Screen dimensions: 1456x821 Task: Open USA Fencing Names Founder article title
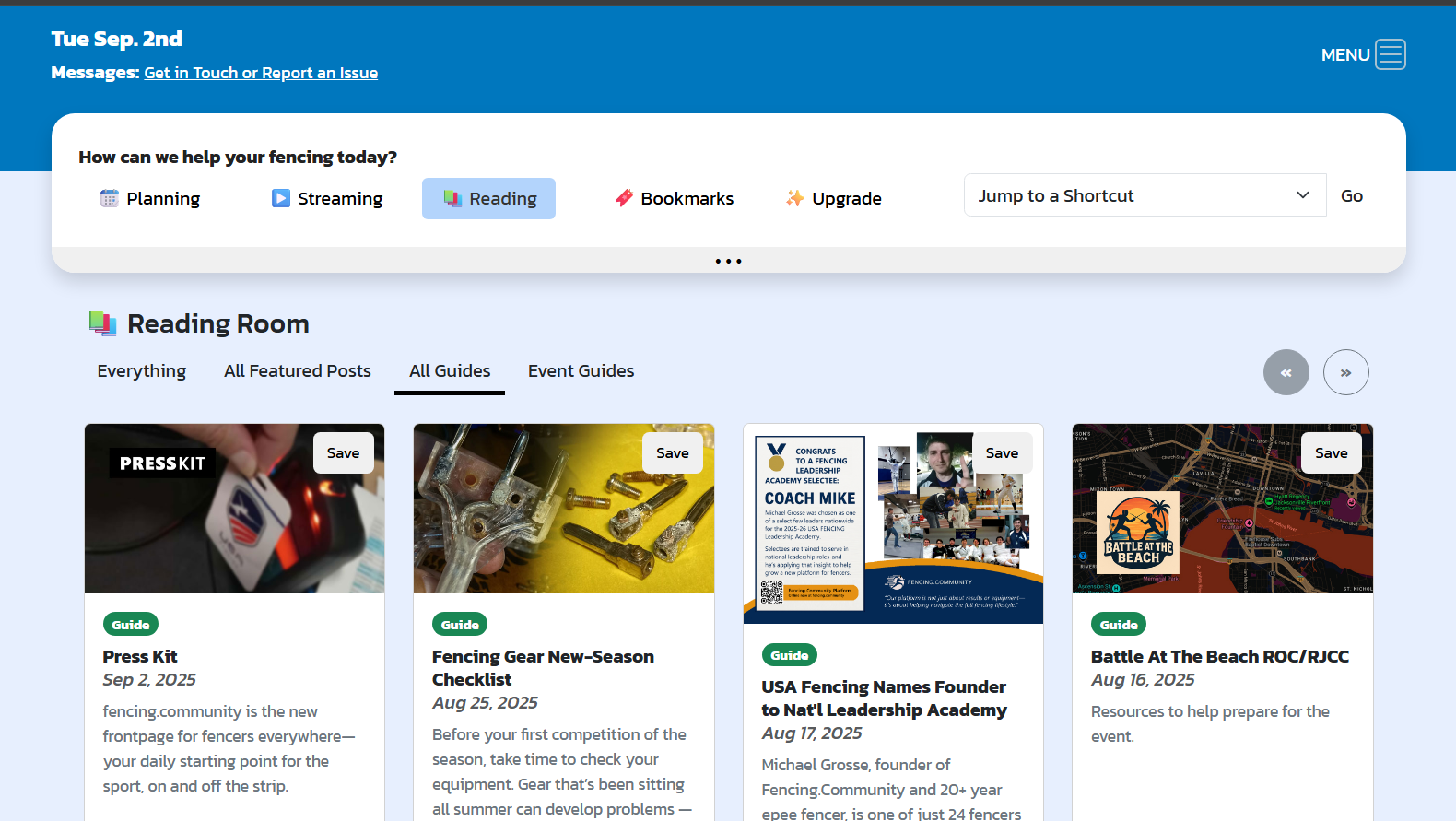click(x=885, y=698)
